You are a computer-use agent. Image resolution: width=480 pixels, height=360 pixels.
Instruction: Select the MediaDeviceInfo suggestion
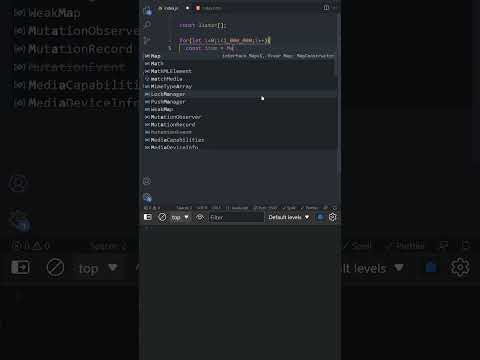tap(240, 147)
